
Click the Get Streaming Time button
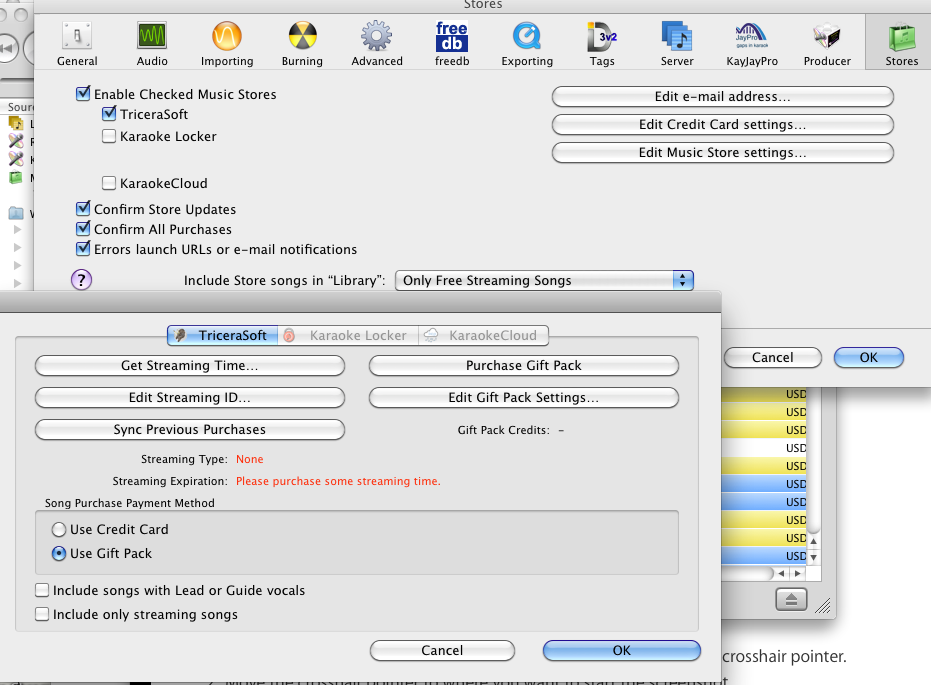(x=190, y=366)
